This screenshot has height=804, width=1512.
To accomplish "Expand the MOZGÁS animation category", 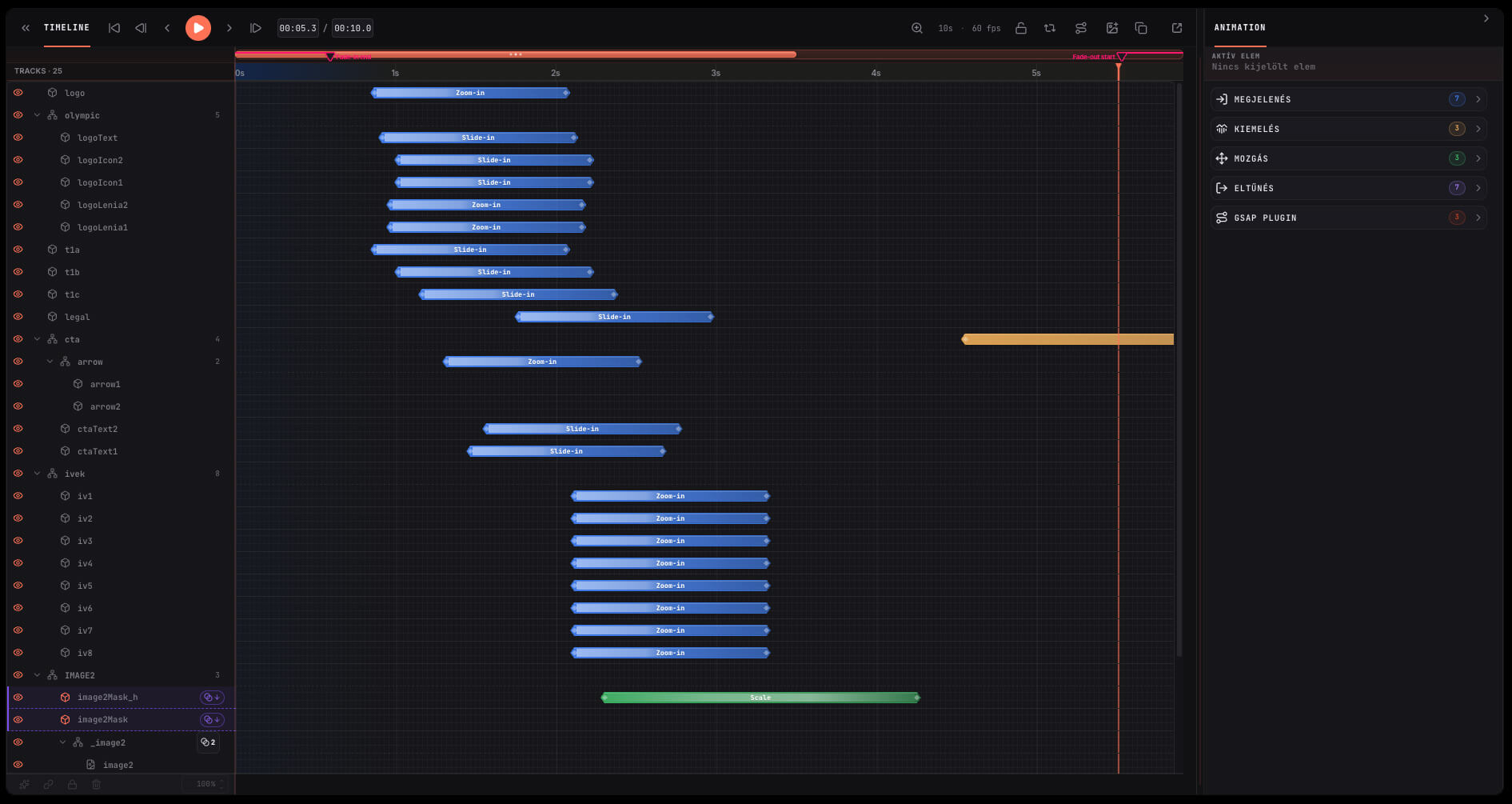I will coord(1348,158).
